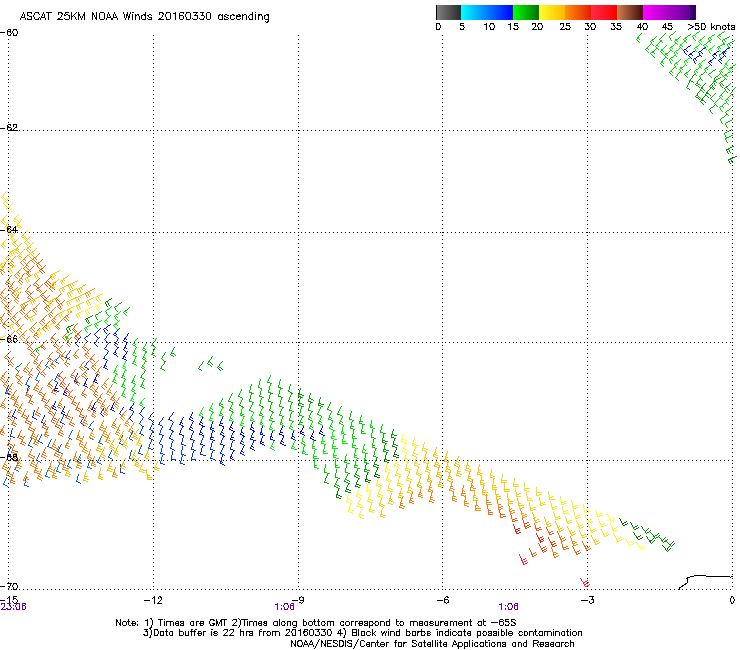Screen dimensions: 740x650
Task: Click the -70 latitude axis label
Action: pyautogui.click(x=9, y=586)
